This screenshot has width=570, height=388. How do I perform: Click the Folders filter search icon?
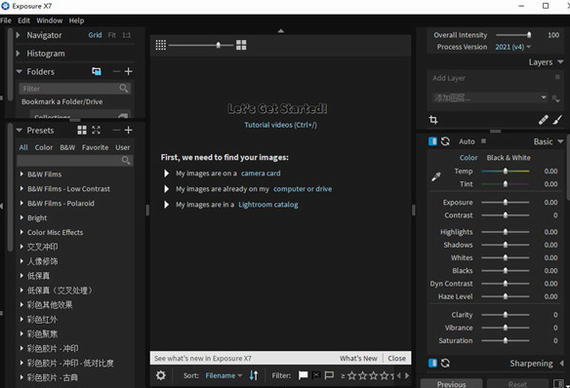coord(124,88)
